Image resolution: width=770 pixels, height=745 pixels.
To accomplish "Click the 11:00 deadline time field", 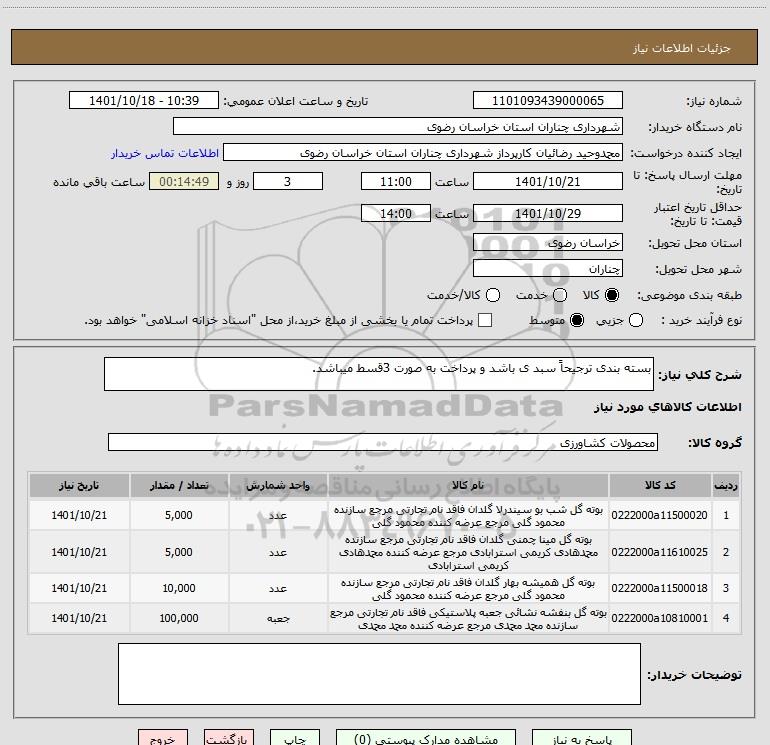I will coord(396,181).
